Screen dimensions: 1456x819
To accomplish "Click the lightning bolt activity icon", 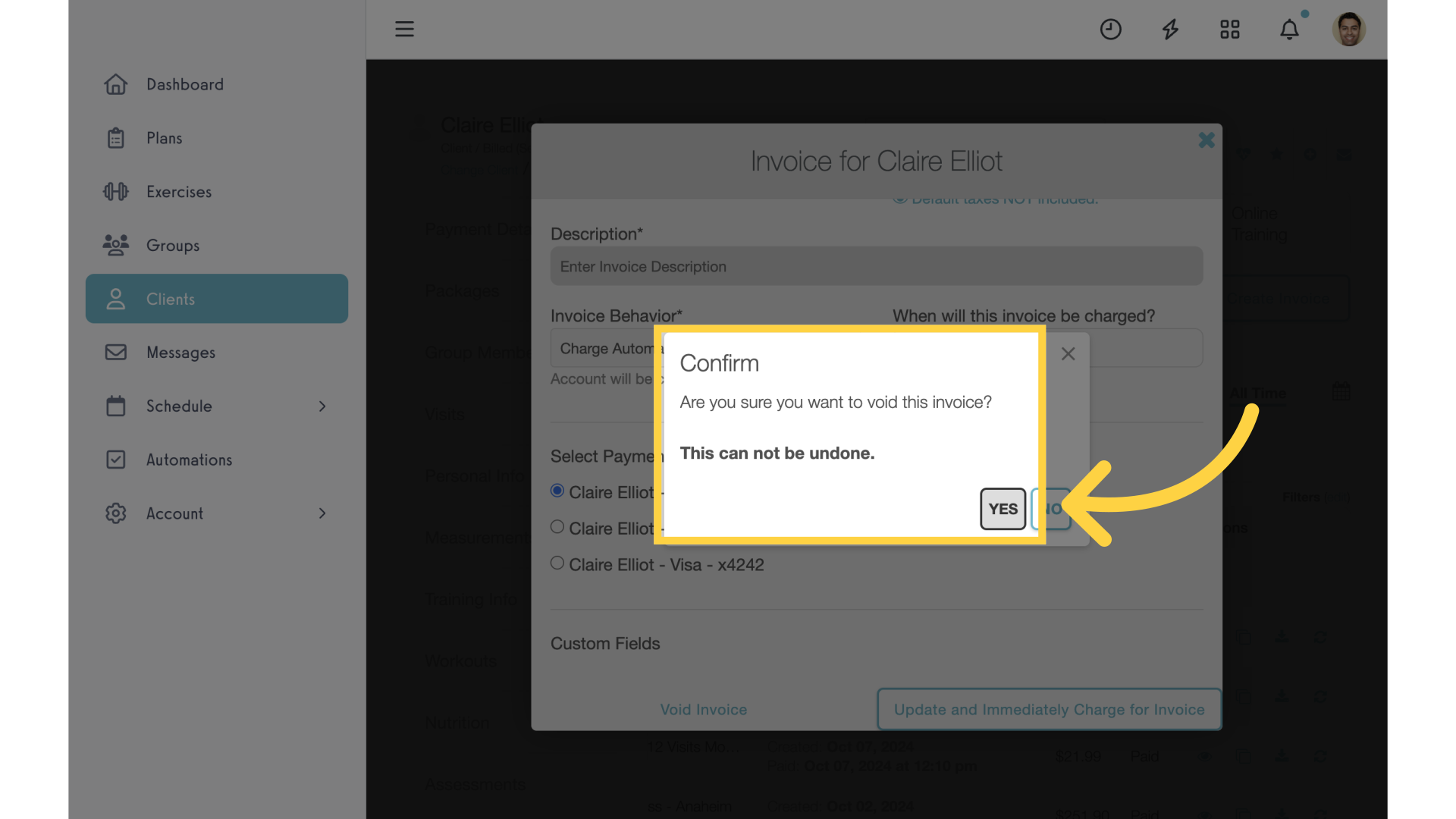I will pos(1170,28).
